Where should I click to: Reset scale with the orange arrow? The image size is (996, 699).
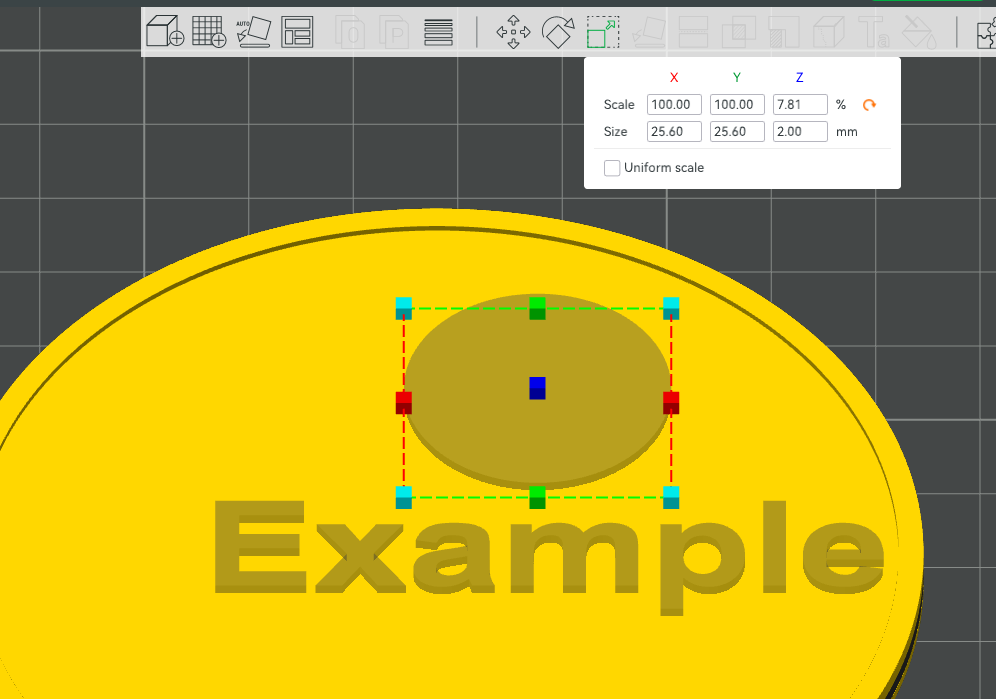(869, 105)
